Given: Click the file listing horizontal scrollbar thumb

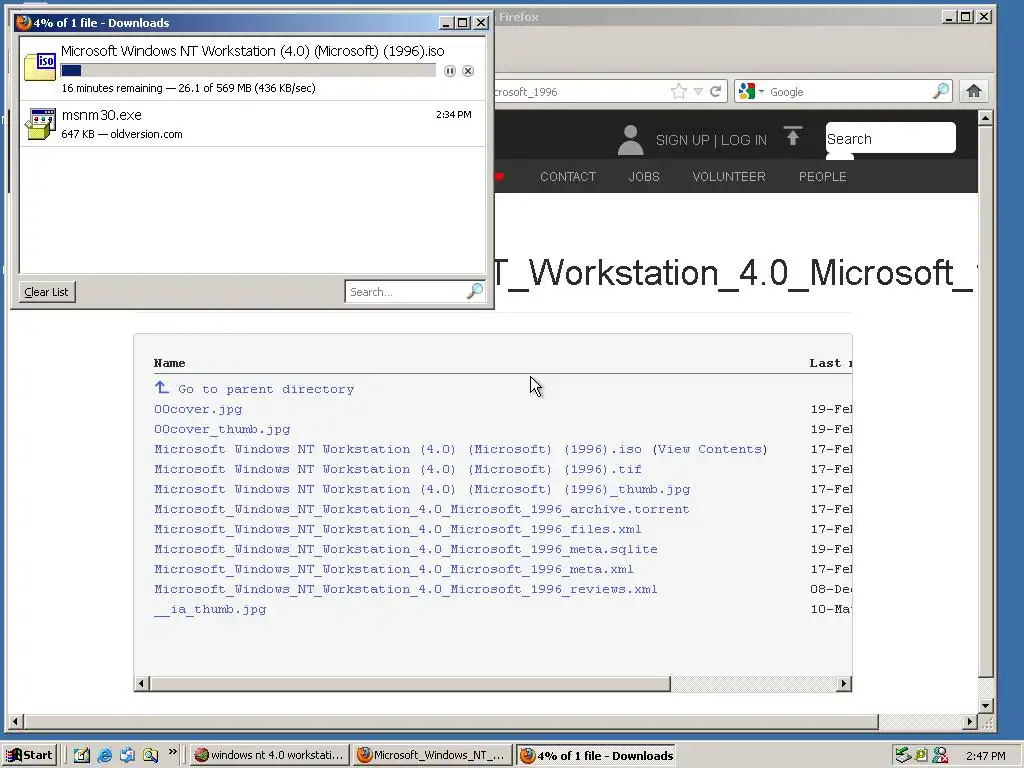Looking at the screenshot, I should point(410,684).
